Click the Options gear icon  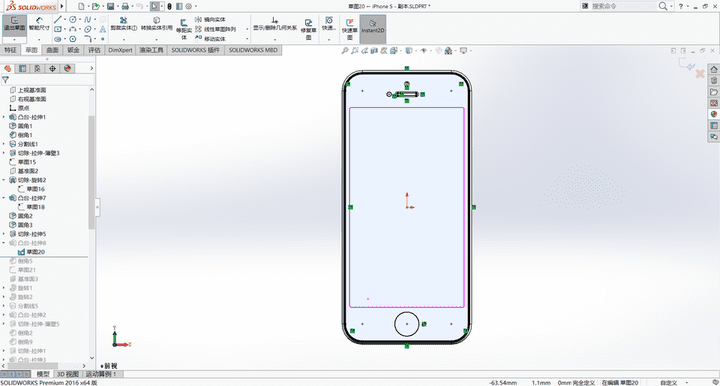pos(188,6)
